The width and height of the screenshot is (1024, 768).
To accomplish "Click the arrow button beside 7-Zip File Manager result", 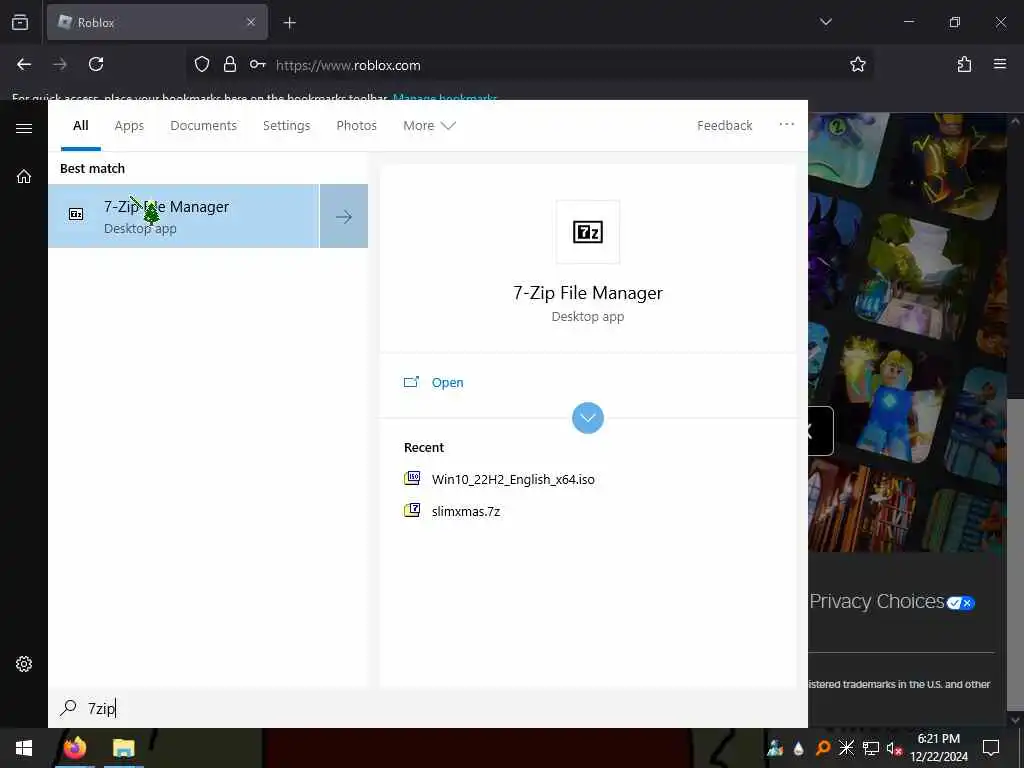I will pyautogui.click(x=344, y=216).
